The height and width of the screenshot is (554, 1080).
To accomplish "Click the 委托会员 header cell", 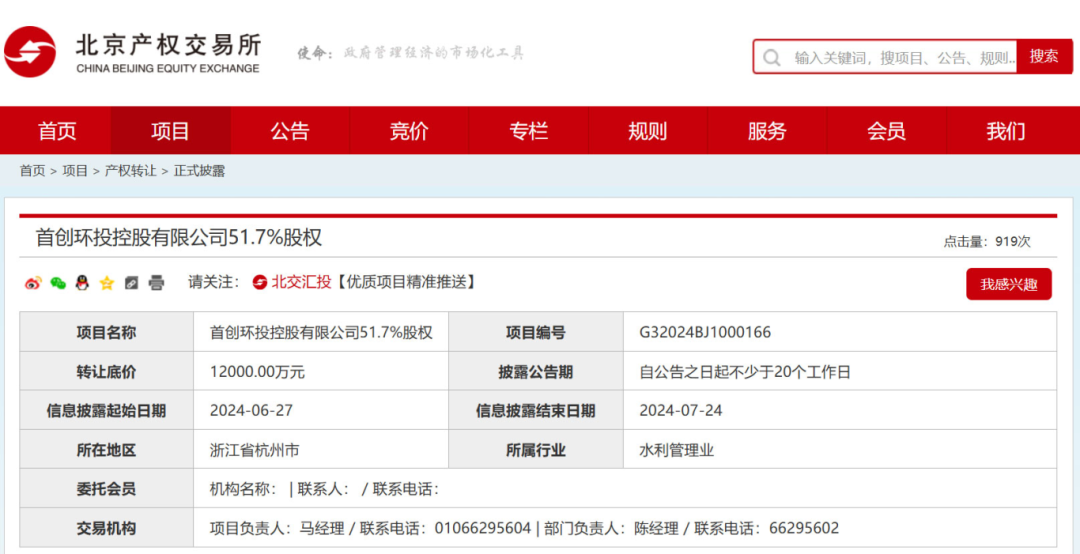I will (x=106, y=489).
